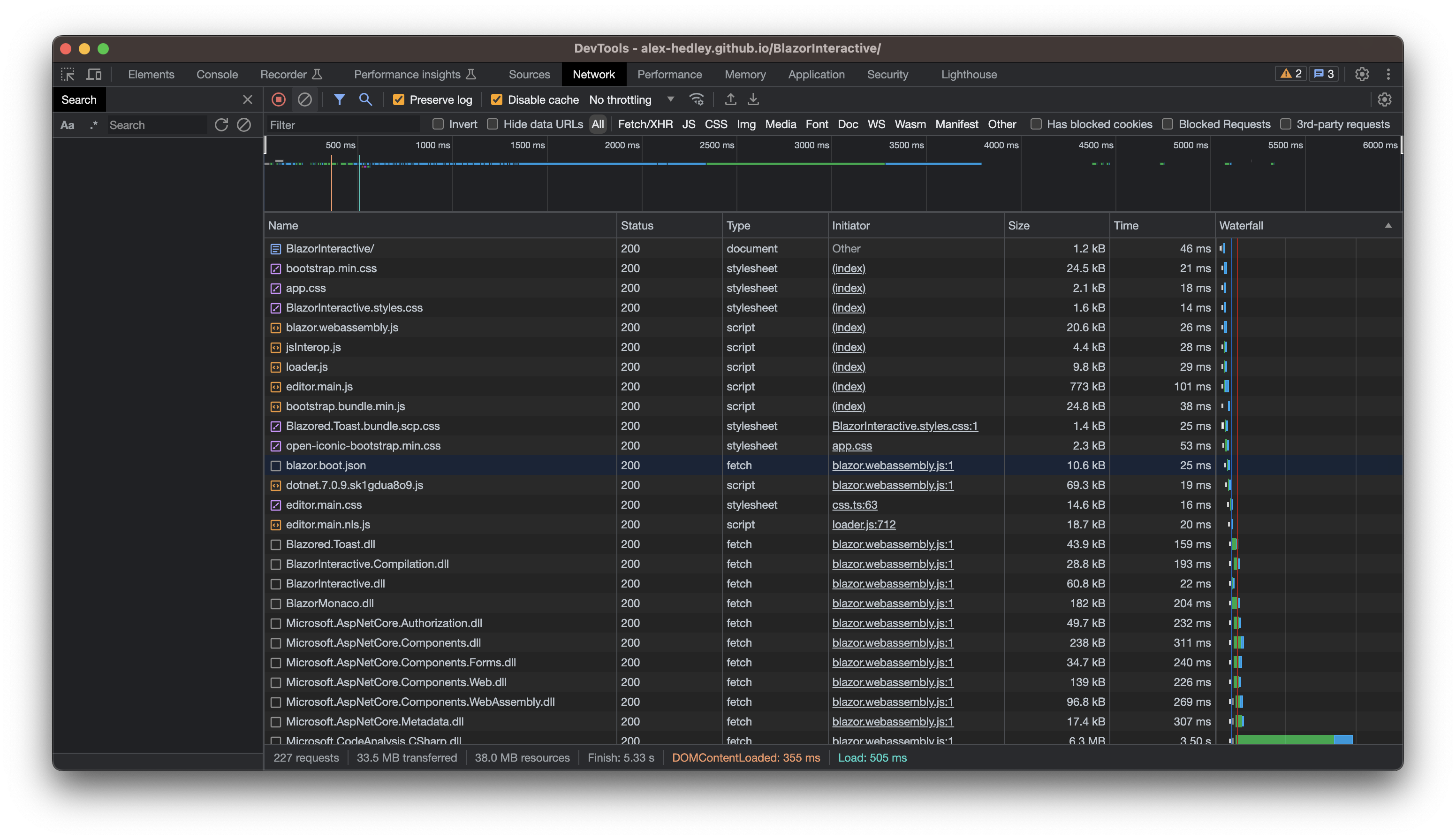Click the blazor.webassembly.js script icon
The height and width of the screenshot is (840, 1456).
pos(276,328)
